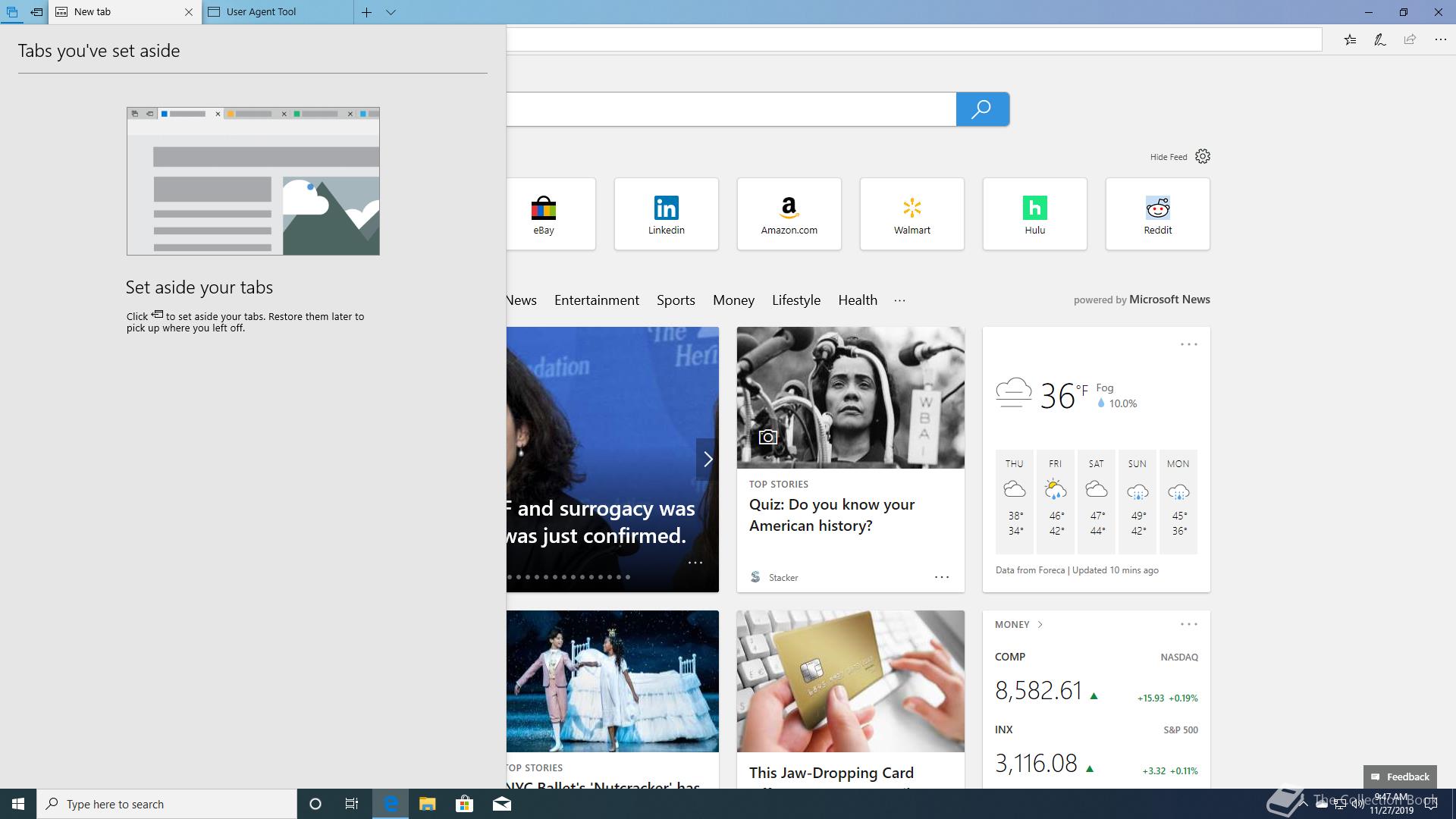This screenshot has height=819, width=1456.
Task: Open the money card options menu
Action: [x=1189, y=625]
